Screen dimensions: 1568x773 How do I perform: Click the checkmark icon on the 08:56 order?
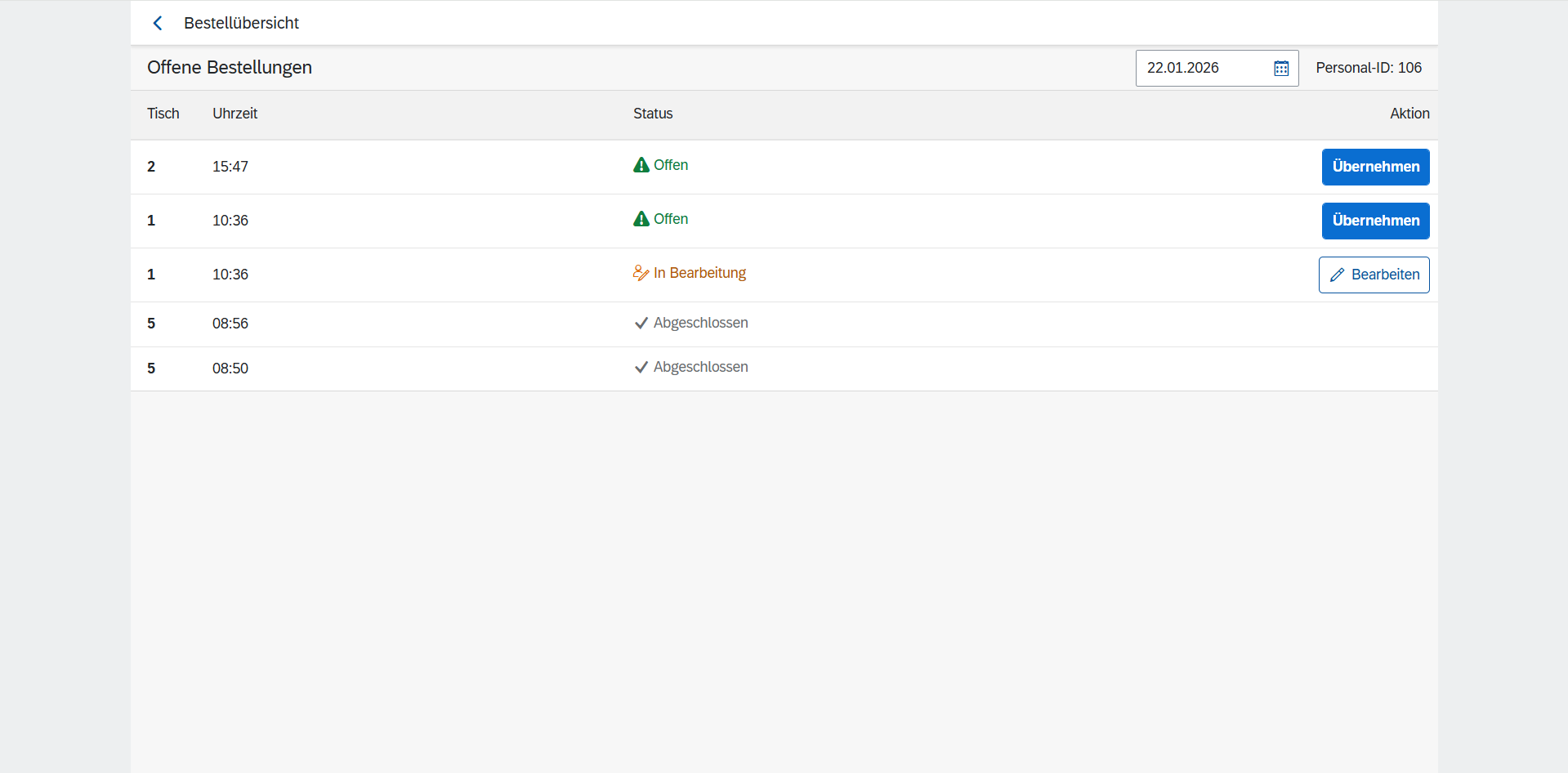click(641, 323)
